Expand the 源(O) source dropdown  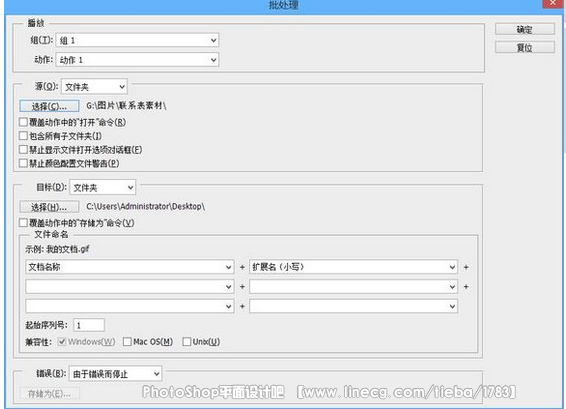95,87
